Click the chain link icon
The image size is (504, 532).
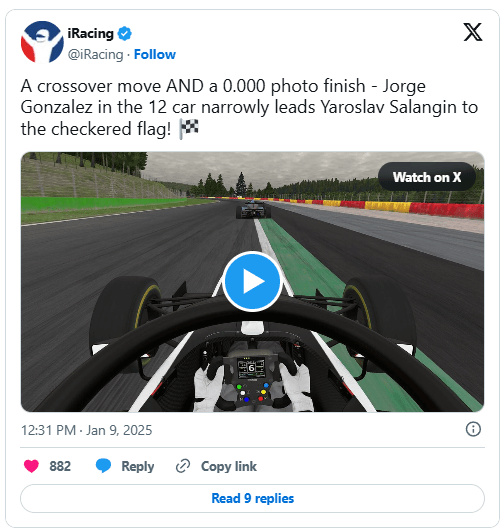pyautogui.click(x=183, y=466)
